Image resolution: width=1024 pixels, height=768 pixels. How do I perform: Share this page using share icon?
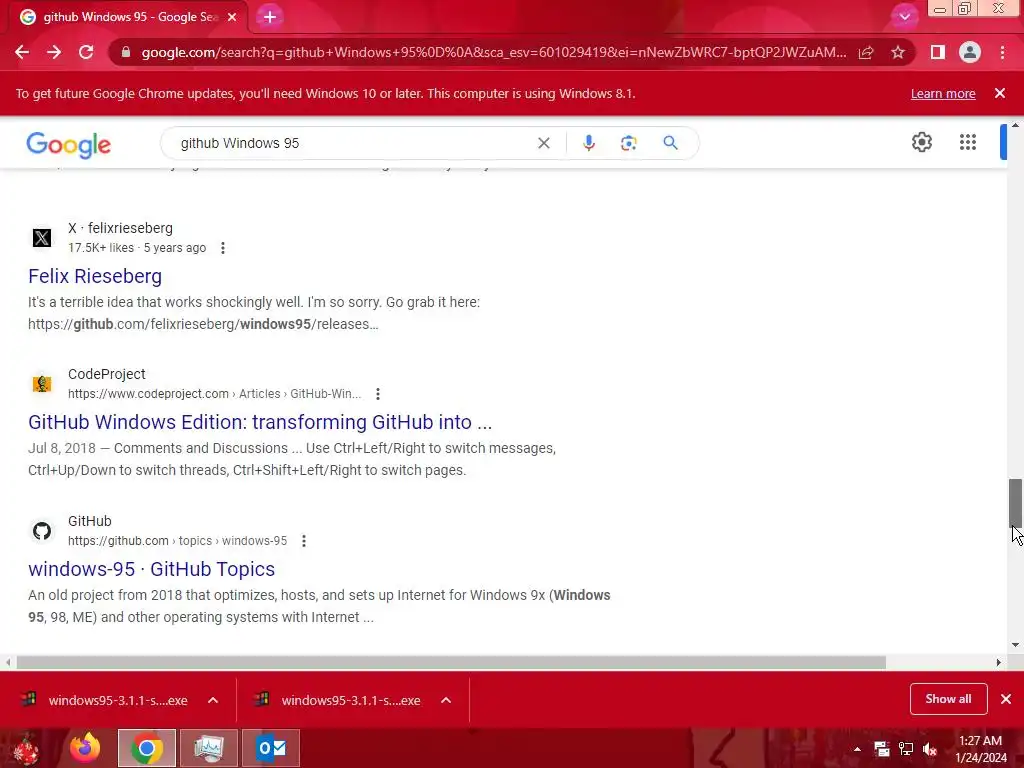[x=866, y=52]
